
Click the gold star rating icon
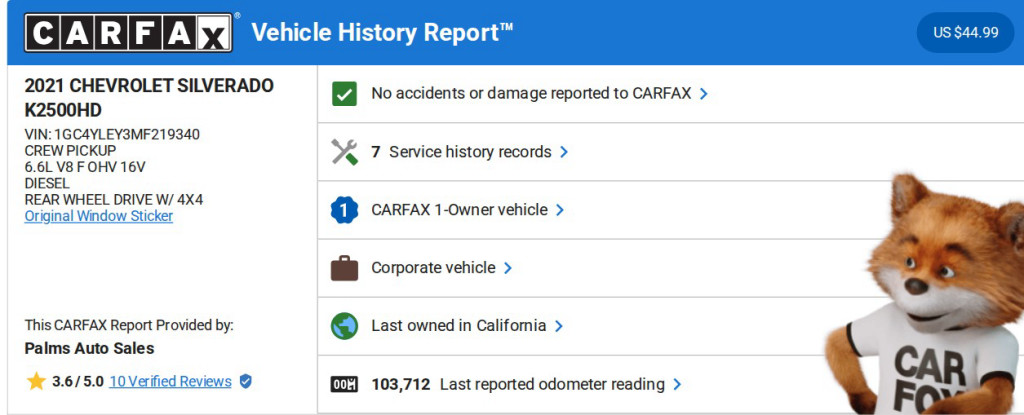coord(36,381)
